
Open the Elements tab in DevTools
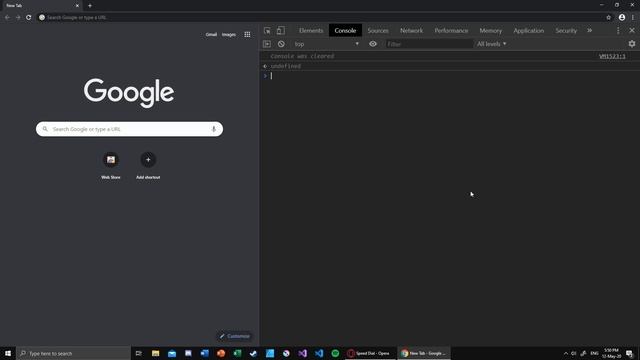(311, 31)
